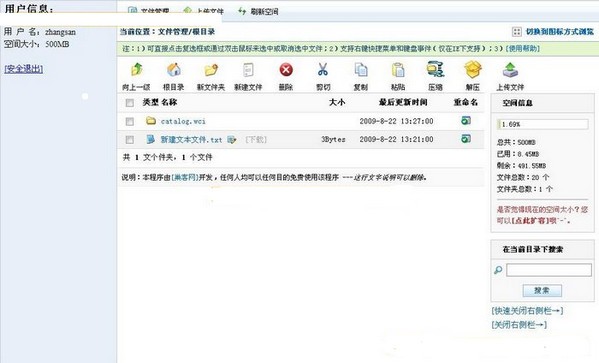This screenshot has height=363, width=599.
Task: Click the 切换到图标方式浏览 link
Action: [x=560, y=32]
